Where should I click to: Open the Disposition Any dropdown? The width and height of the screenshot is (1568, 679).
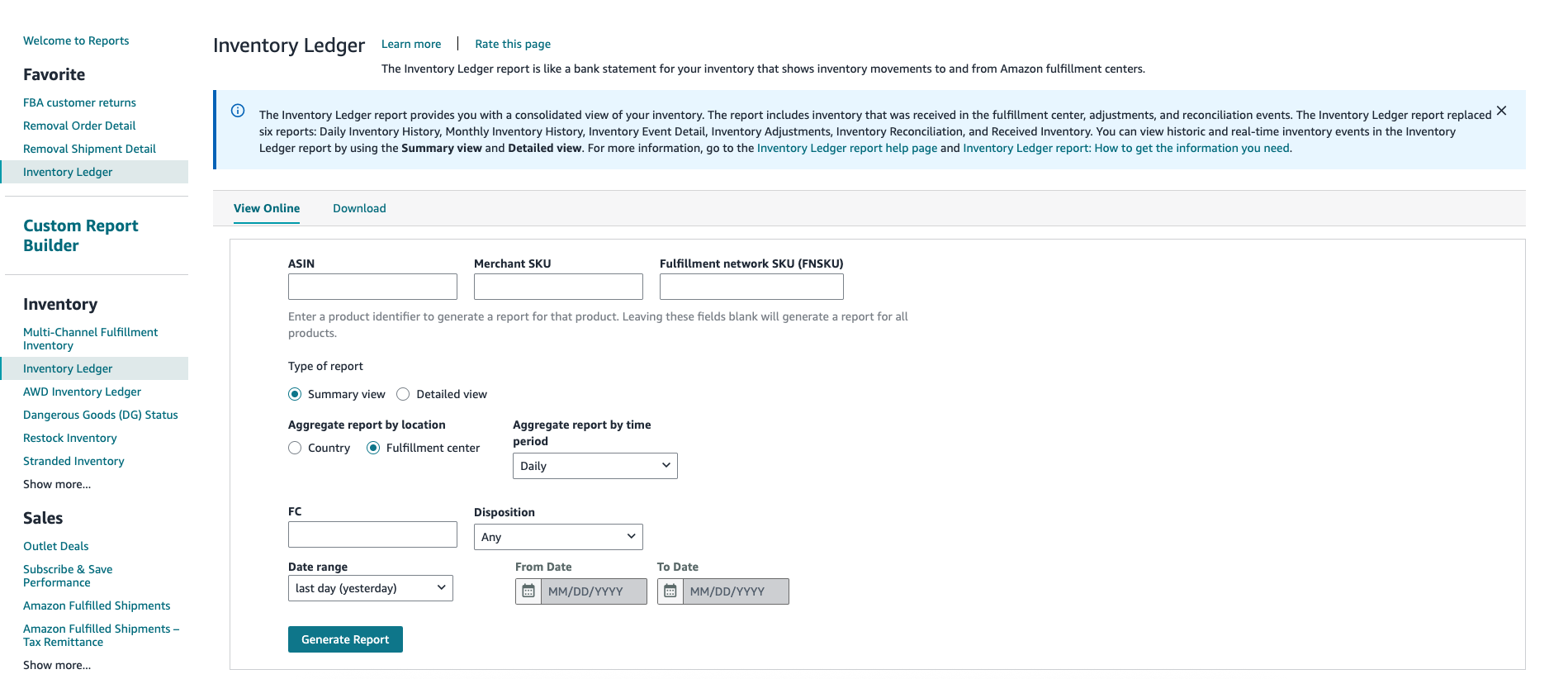(558, 537)
